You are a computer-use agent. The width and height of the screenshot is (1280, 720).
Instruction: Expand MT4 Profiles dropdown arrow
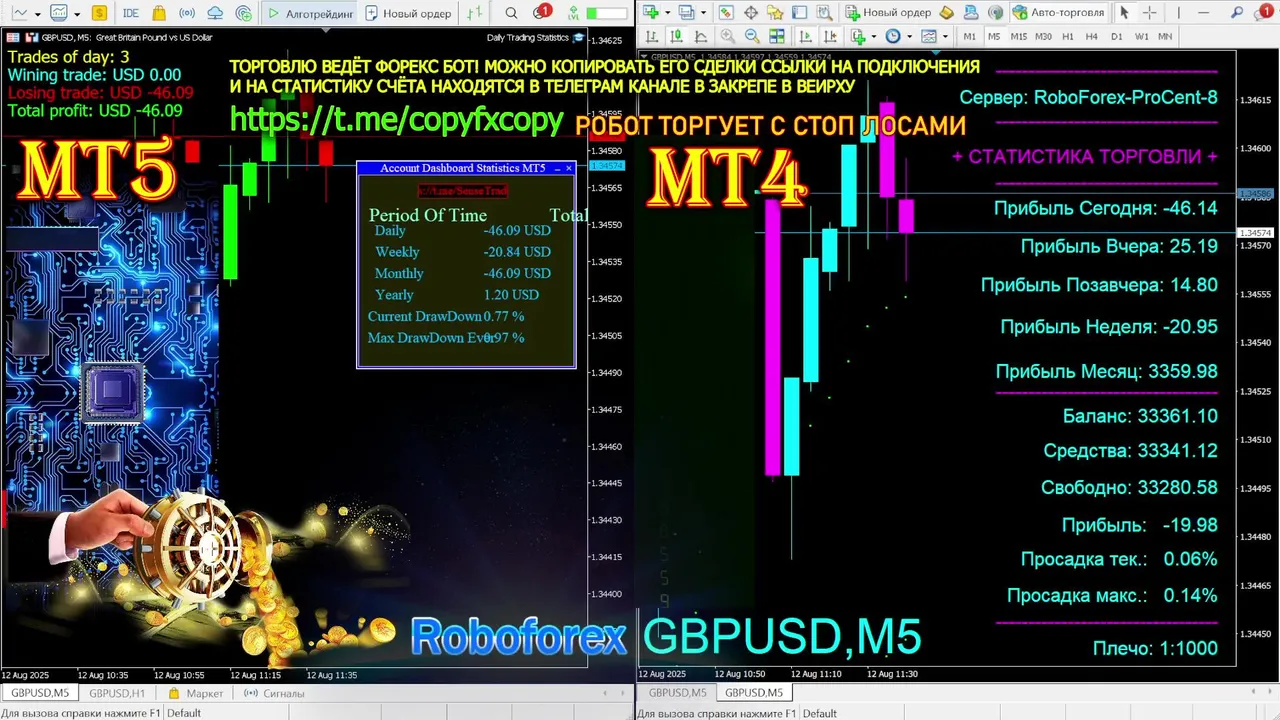(703, 12)
